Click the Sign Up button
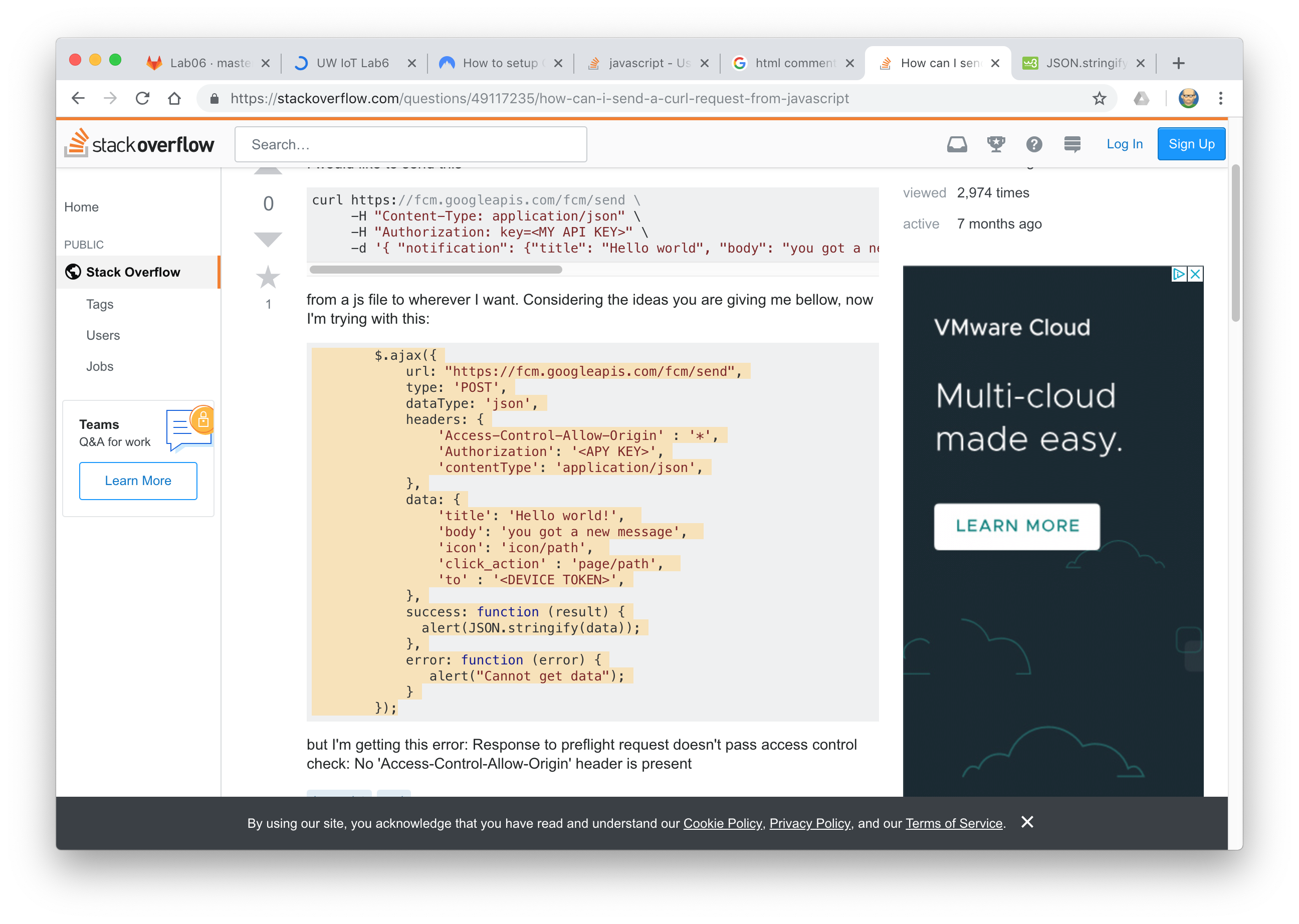 click(x=1191, y=144)
